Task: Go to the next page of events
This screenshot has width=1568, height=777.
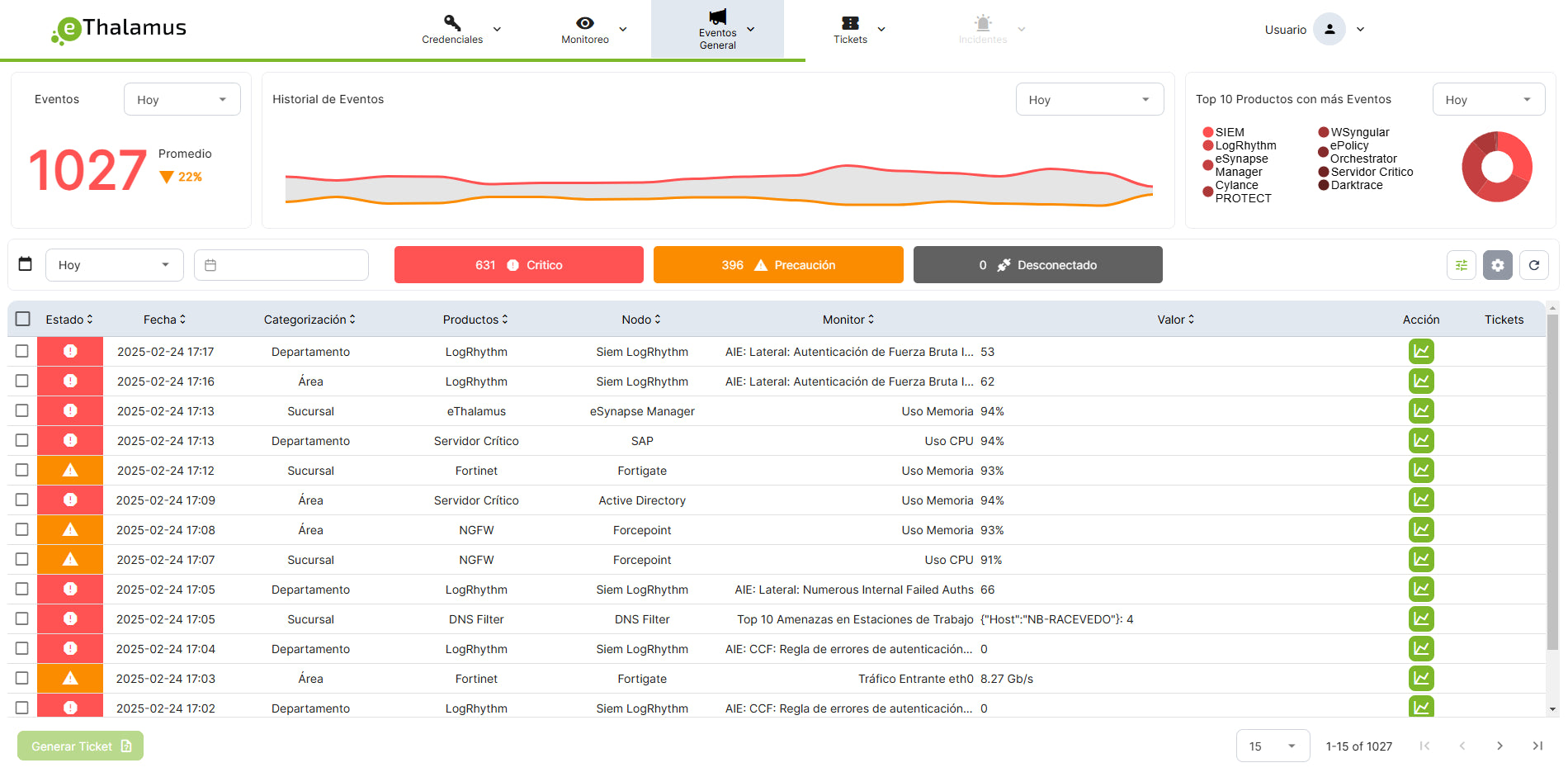Action: (1500, 746)
